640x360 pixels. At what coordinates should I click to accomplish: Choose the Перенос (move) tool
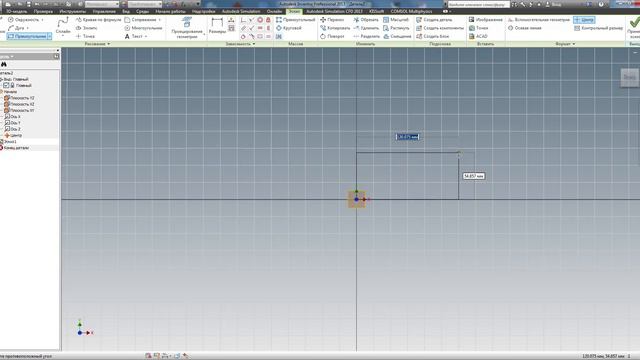click(x=332, y=20)
